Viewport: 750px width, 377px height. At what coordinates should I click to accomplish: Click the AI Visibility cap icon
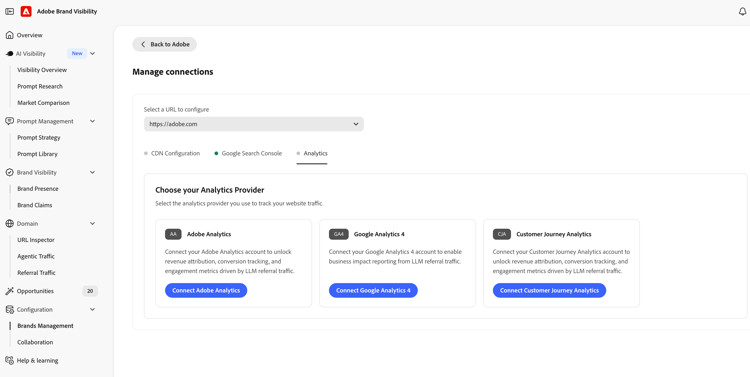point(10,54)
